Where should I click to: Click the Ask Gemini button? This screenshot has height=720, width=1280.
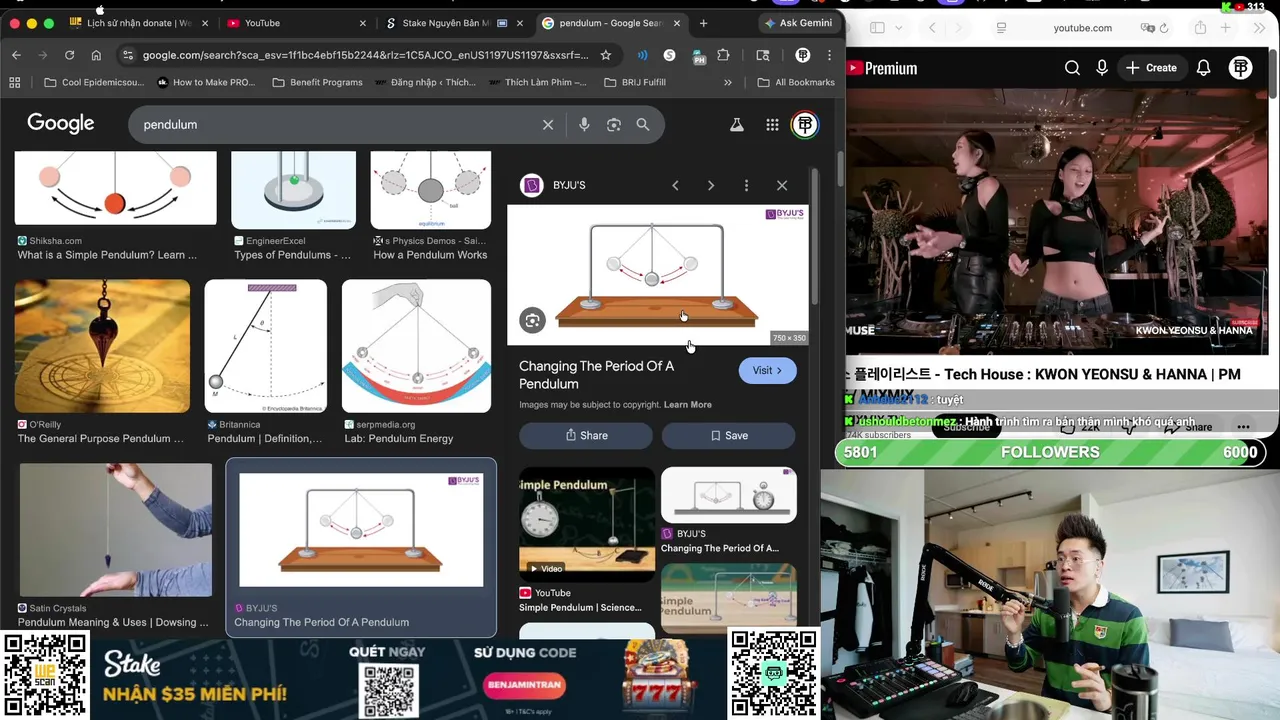pos(797,23)
